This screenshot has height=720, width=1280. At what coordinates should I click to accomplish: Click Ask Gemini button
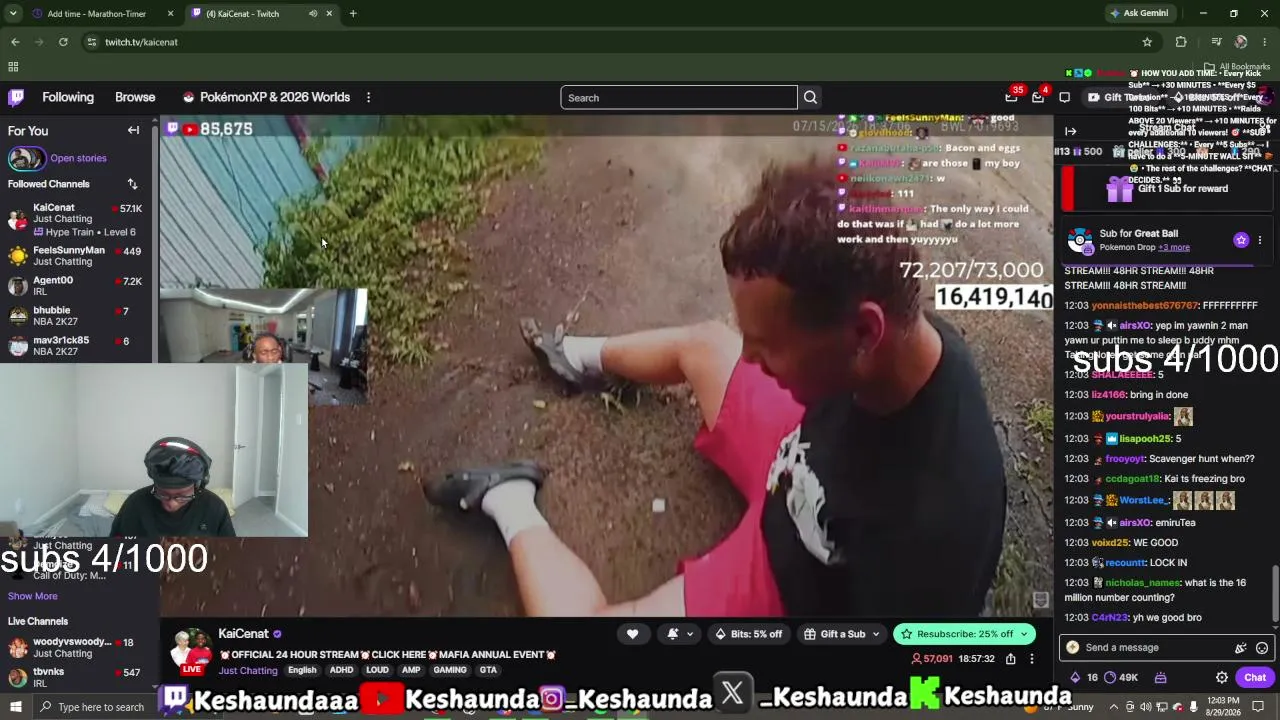coord(1139,14)
